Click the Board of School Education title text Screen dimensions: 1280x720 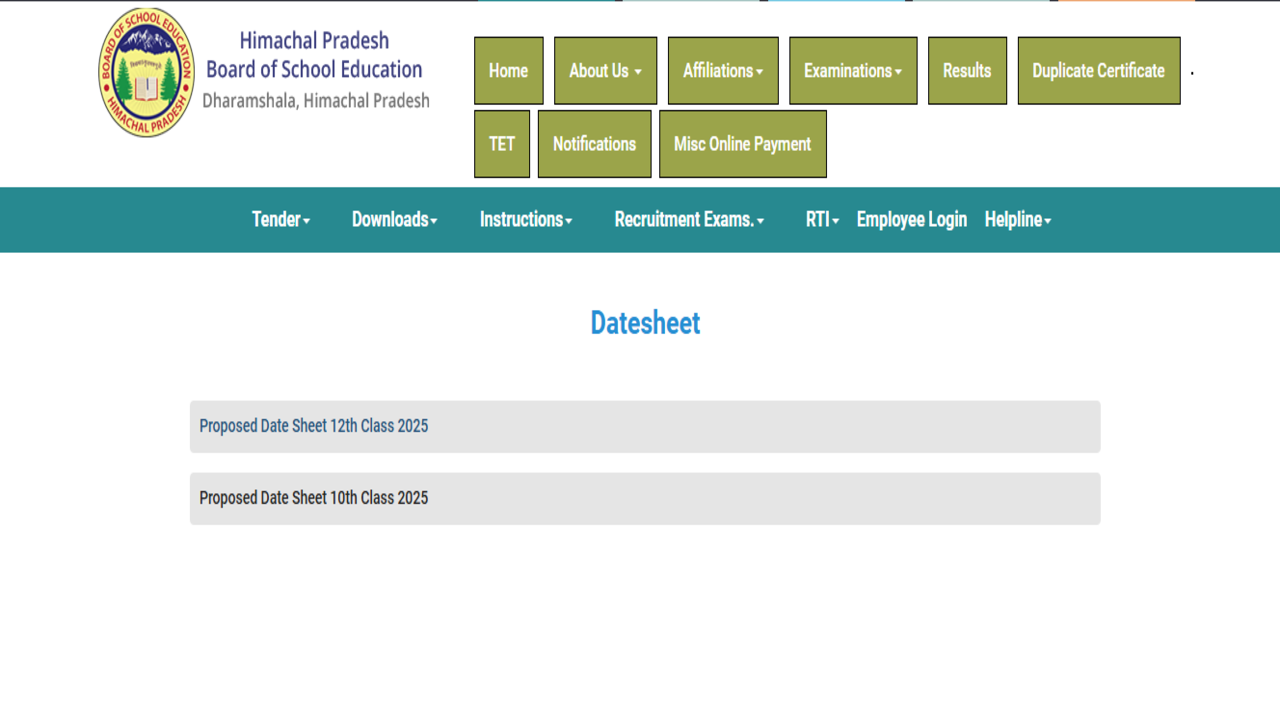coord(314,69)
